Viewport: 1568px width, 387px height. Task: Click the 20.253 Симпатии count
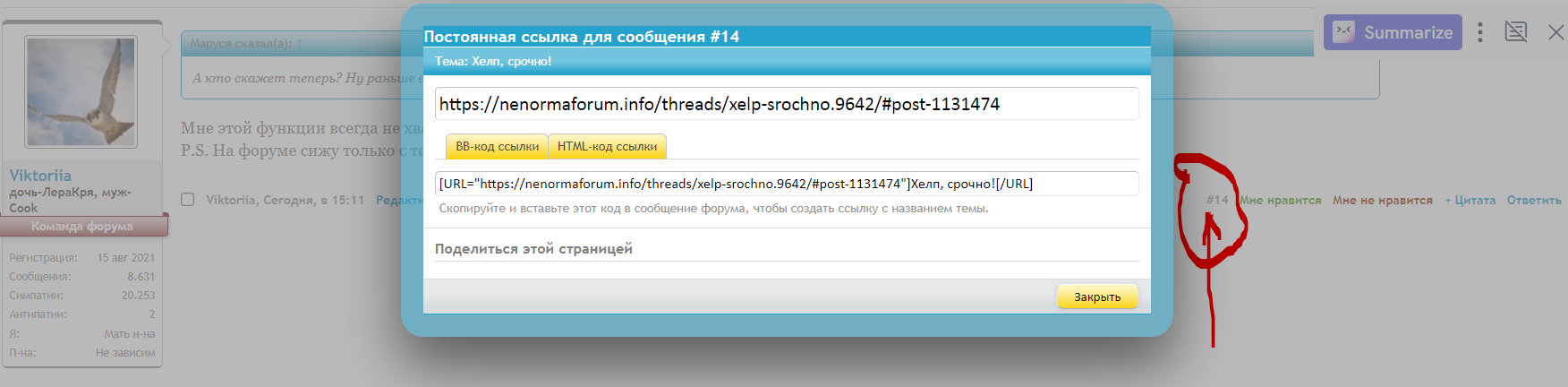[138, 296]
